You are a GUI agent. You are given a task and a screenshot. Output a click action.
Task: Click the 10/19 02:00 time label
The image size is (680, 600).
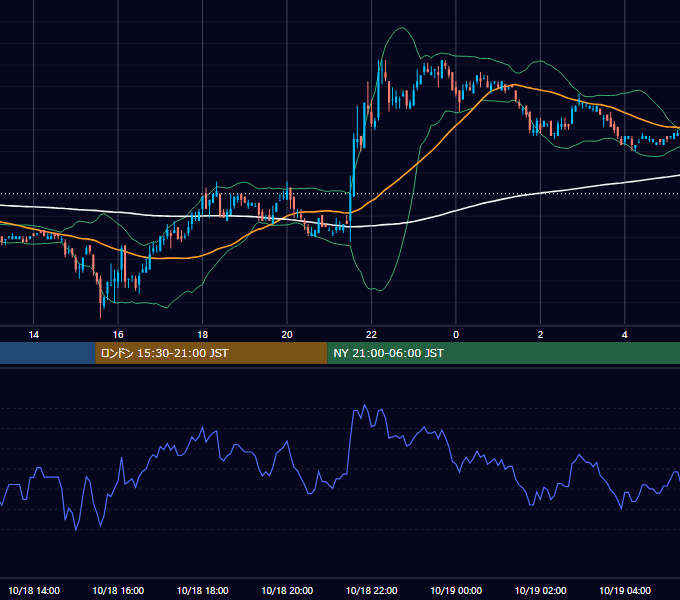[540, 590]
